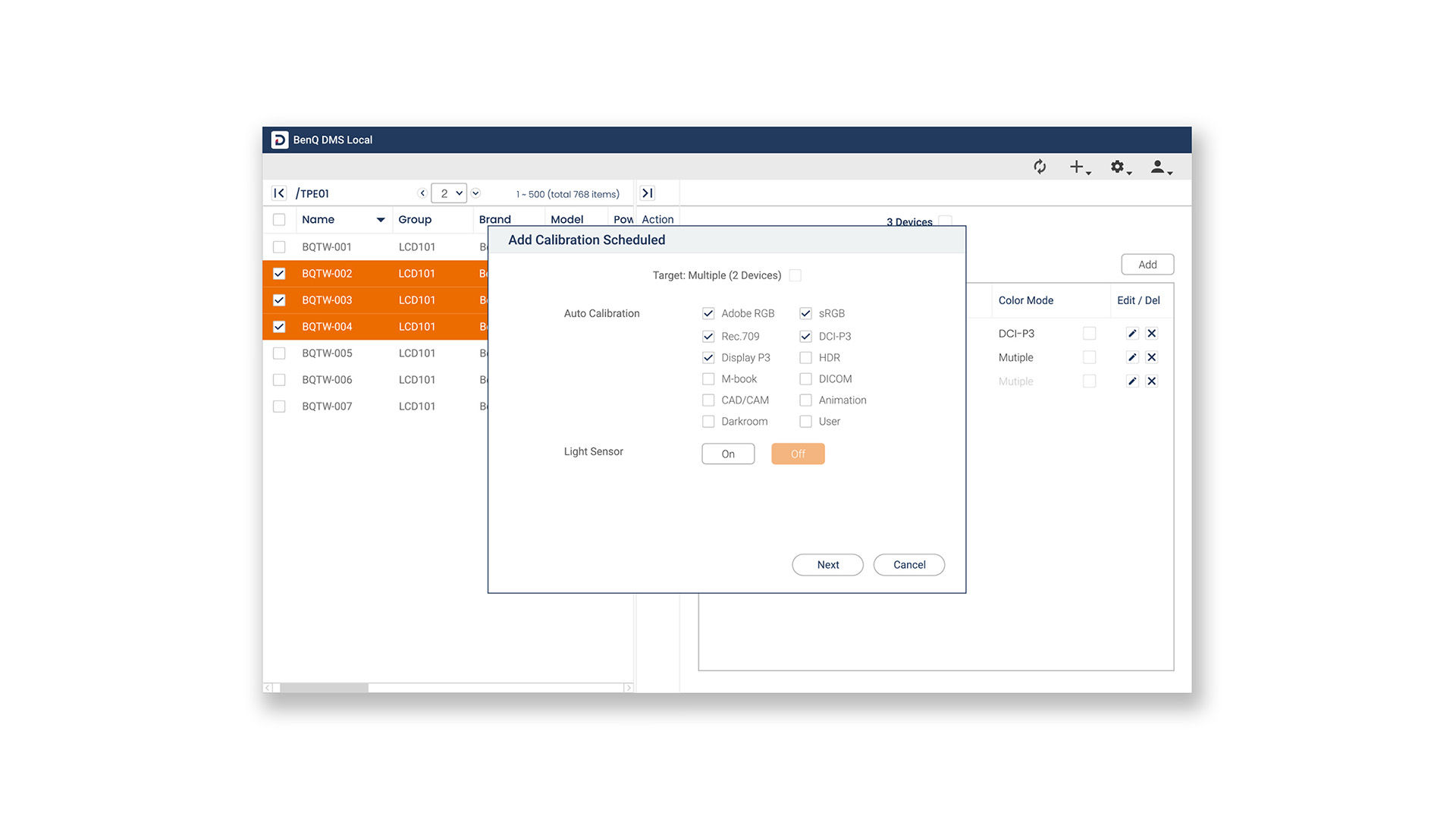Delete the DCI-P3 schedule with X icon
The height and width of the screenshot is (819, 1456).
point(1151,334)
